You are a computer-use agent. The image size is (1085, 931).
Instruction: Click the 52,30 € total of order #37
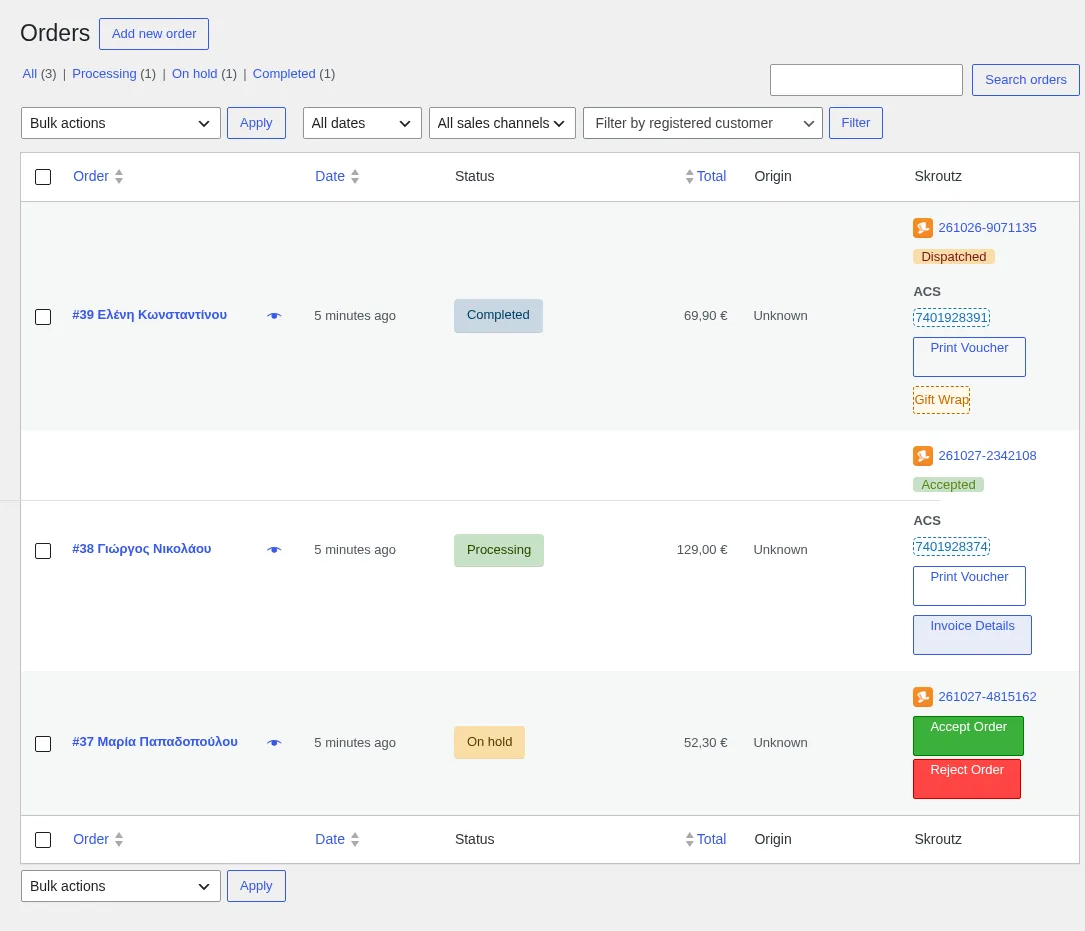(705, 743)
